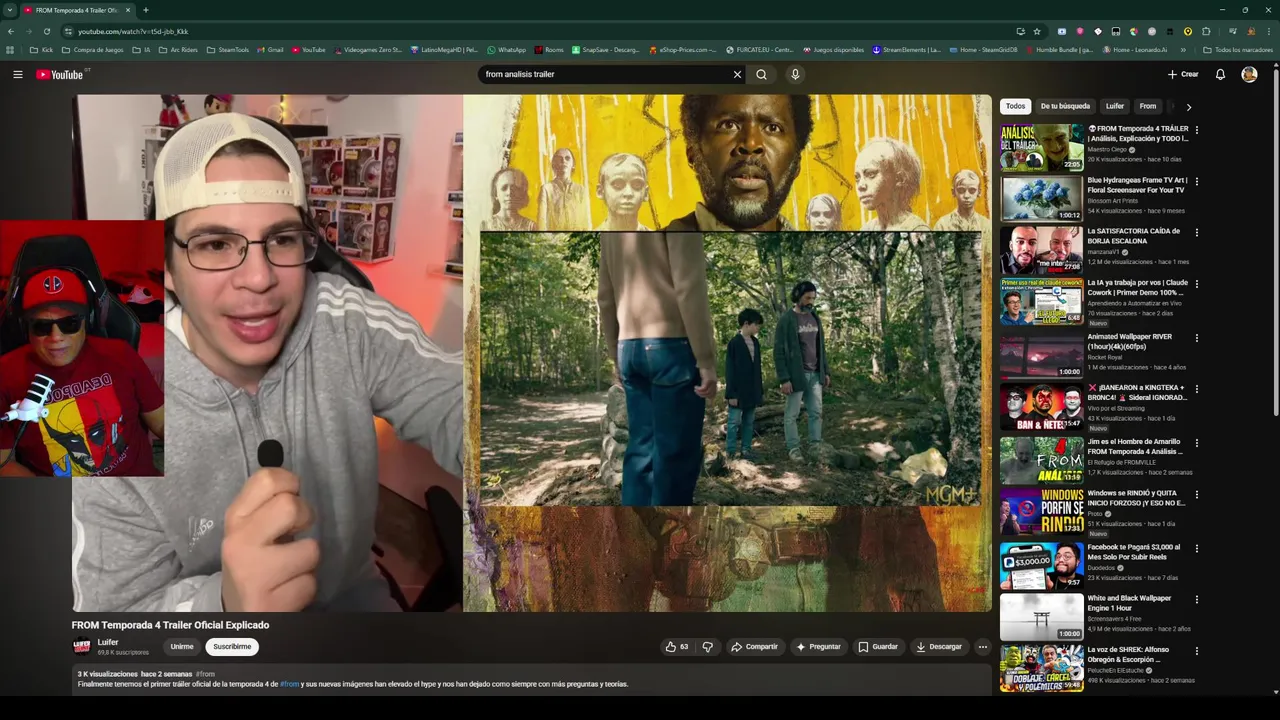Open the Gmail bookmark
This screenshot has height=720, width=1280.
click(270, 50)
